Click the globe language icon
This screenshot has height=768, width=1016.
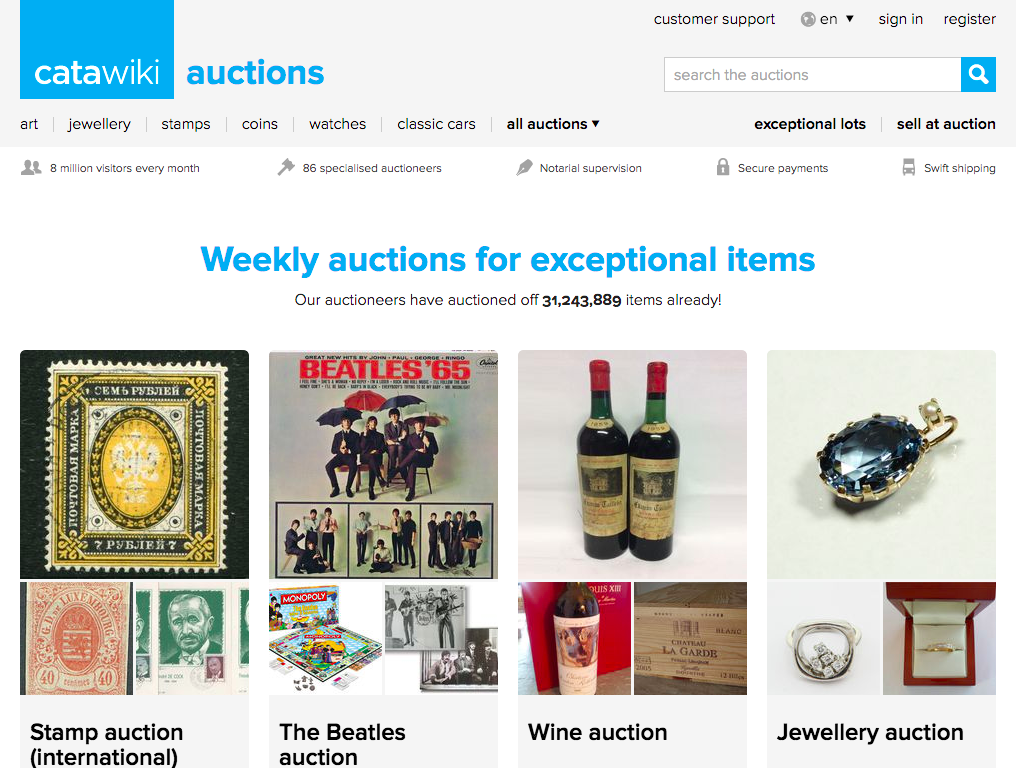coord(808,19)
